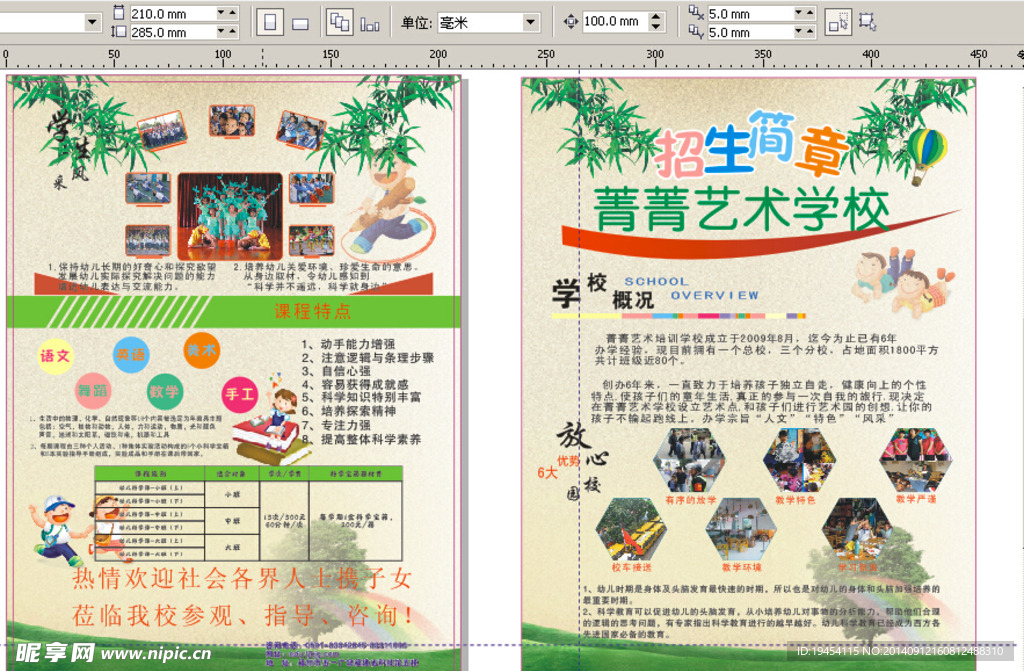Select list item 8、提高整体科学素养

click(x=361, y=439)
